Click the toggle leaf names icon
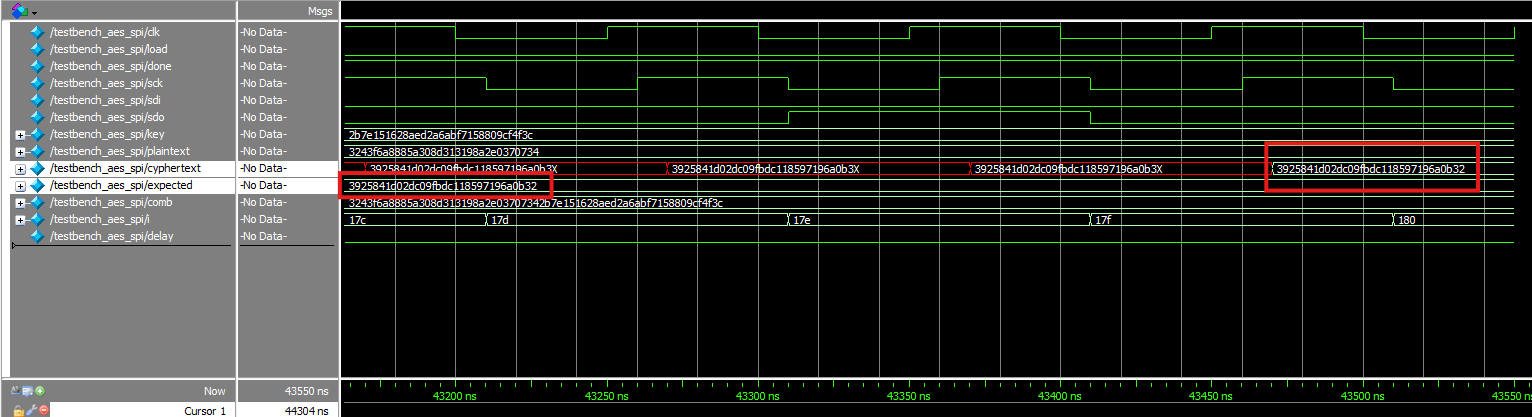The image size is (1532, 417). [x=16, y=390]
